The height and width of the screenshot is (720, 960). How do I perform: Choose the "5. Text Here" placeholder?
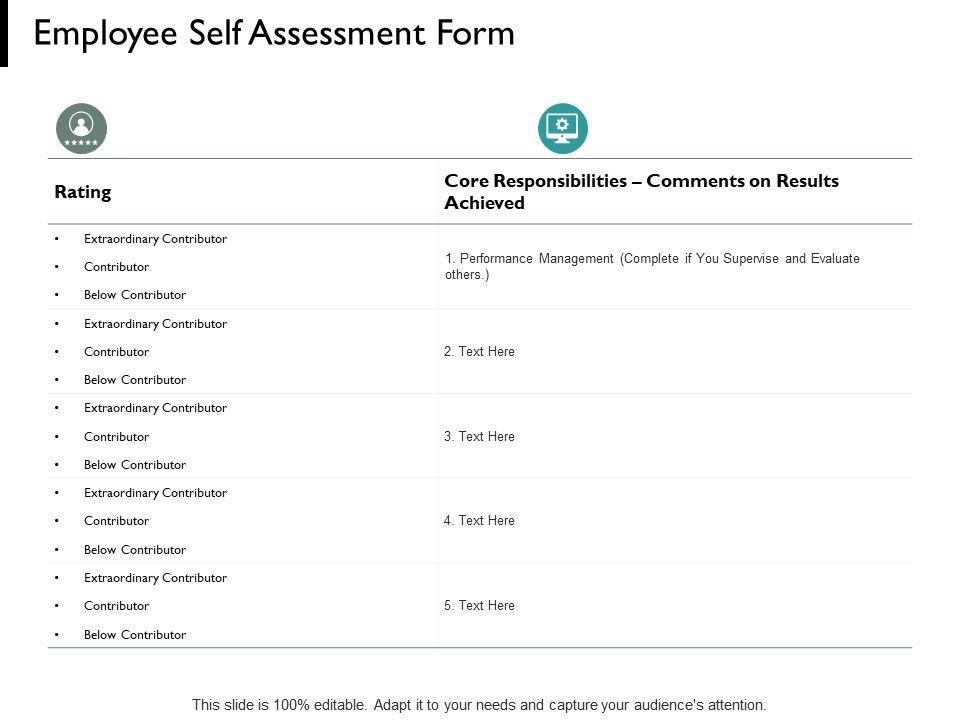[x=480, y=606]
